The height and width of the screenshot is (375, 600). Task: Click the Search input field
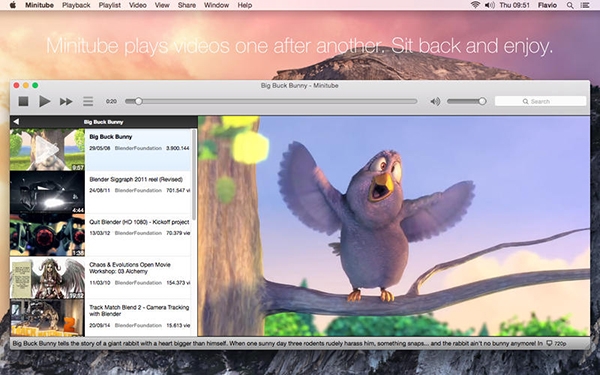540,101
